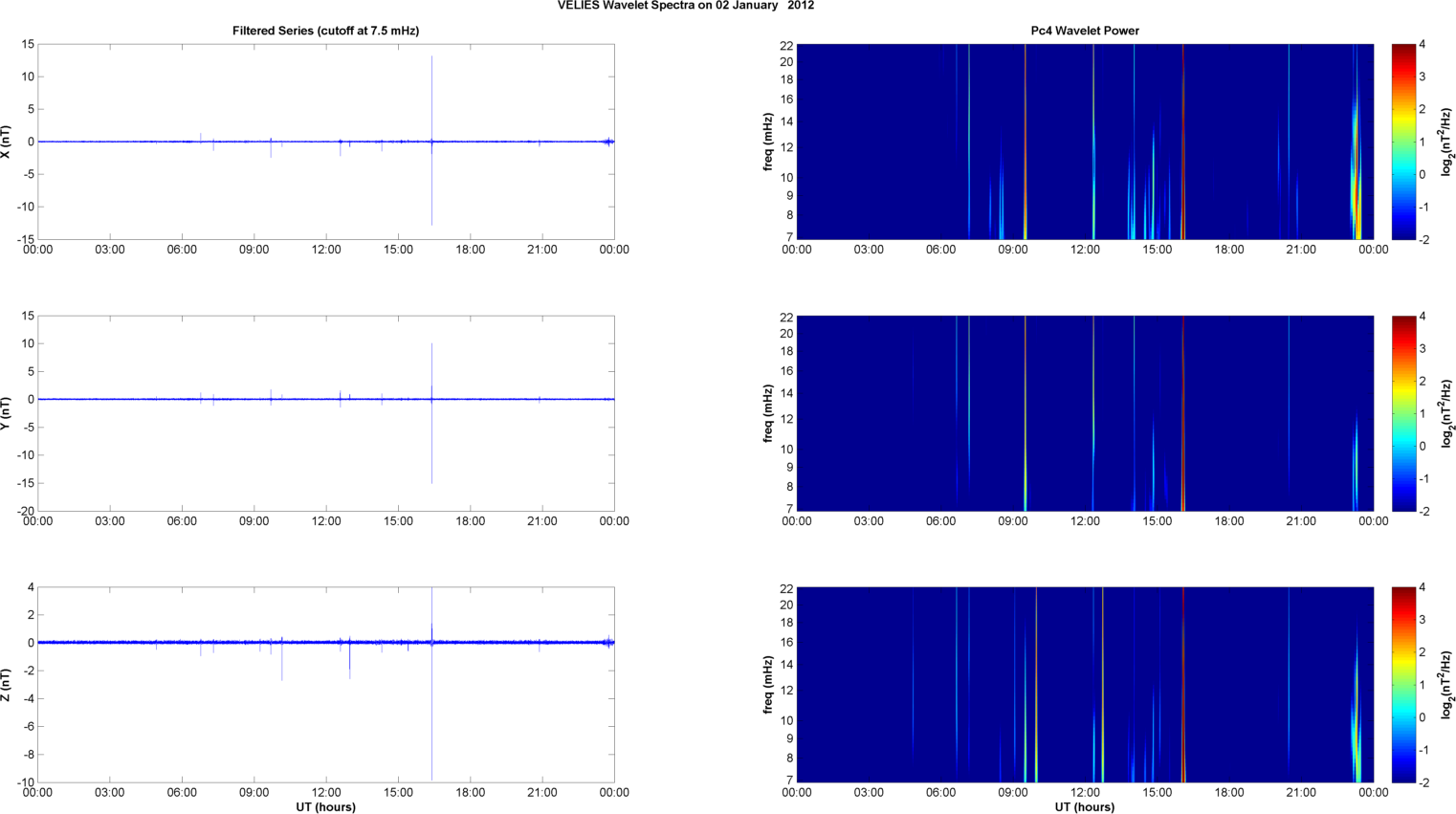Click the "X (nT)" axis label

tap(6, 142)
